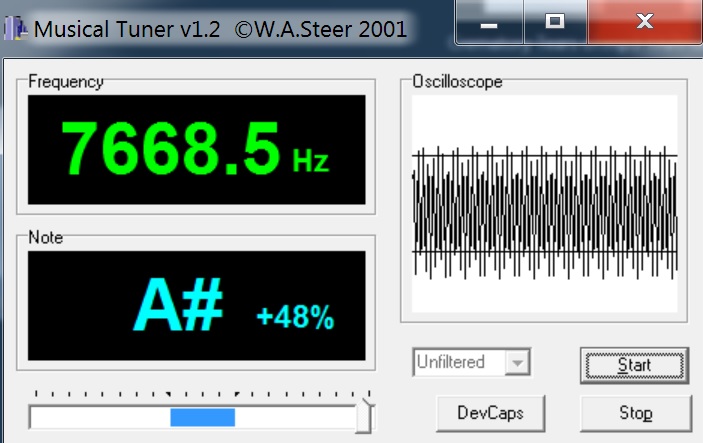Maximize the Musical Tuner window
This screenshot has height=443, width=703.
(x=555, y=22)
